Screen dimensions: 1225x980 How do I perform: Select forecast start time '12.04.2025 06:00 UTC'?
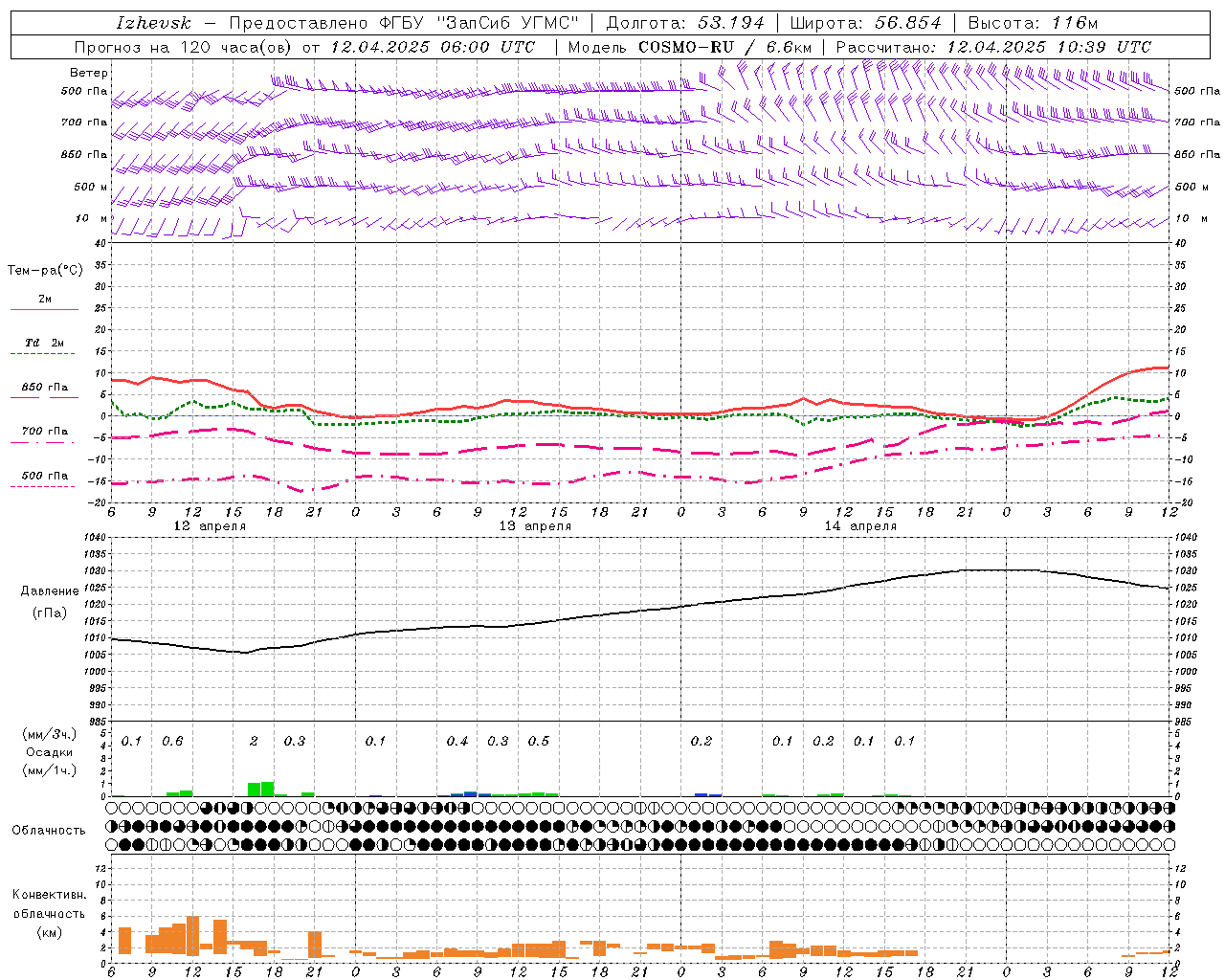[x=433, y=47]
